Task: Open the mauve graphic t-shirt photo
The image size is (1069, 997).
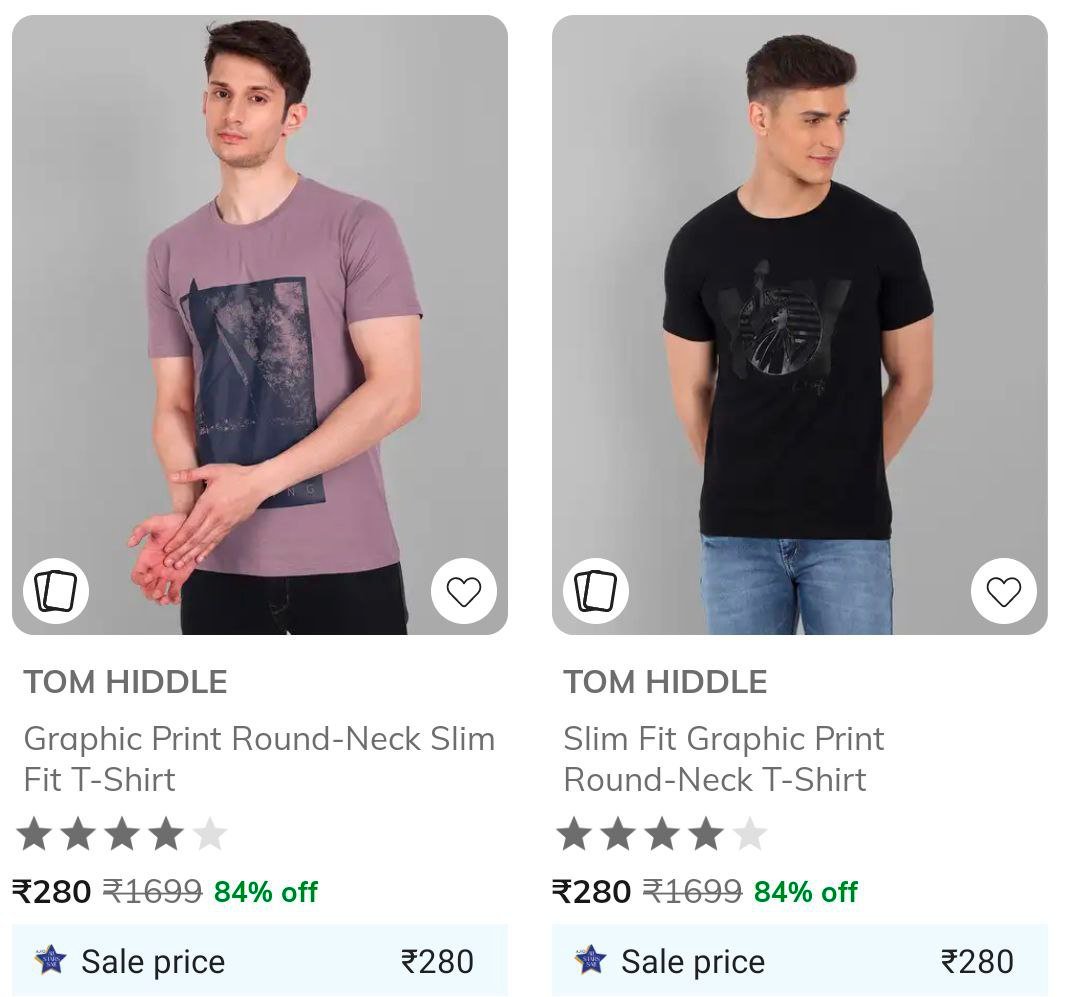Action: [x=260, y=320]
